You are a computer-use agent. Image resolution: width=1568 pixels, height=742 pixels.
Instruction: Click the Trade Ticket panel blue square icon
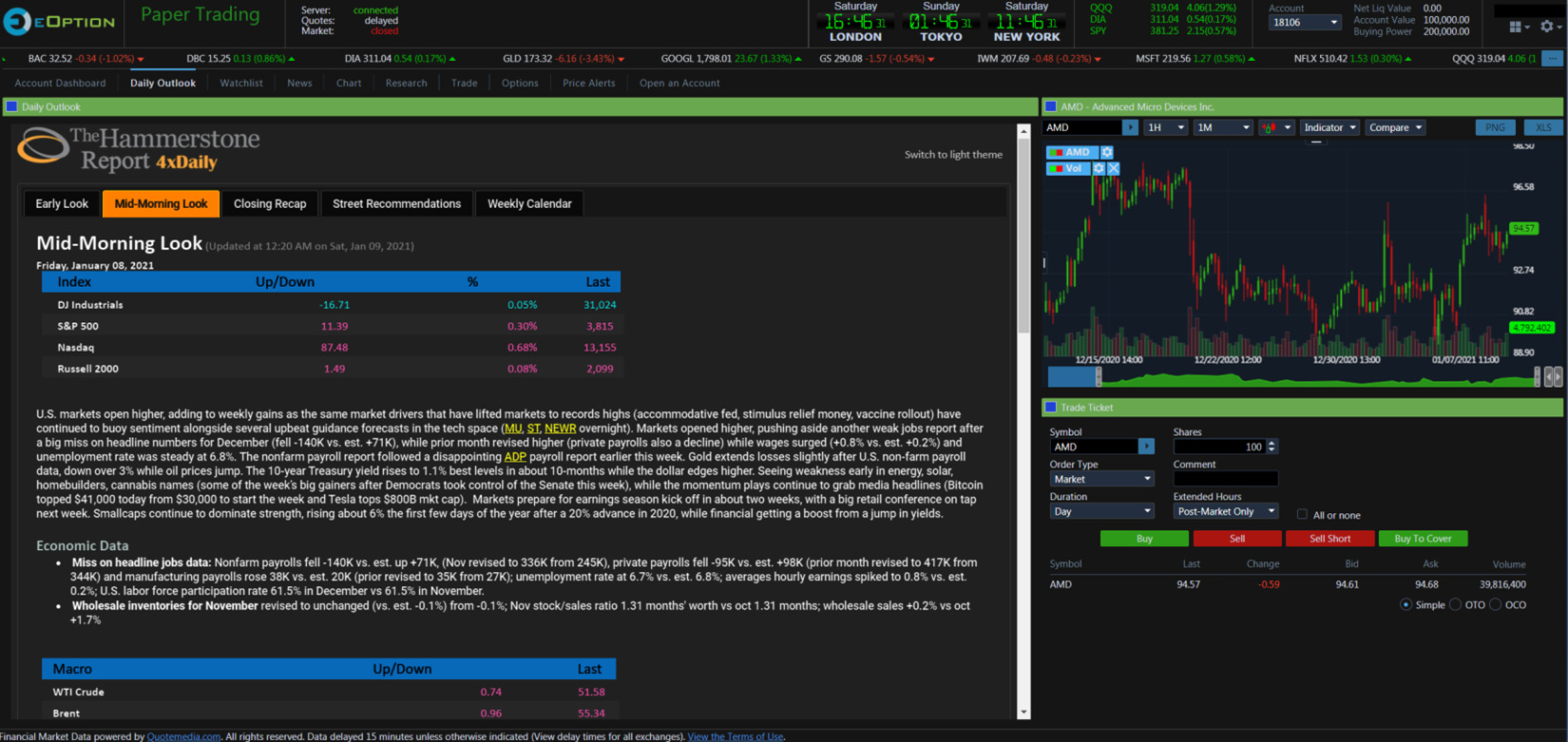point(1051,408)
